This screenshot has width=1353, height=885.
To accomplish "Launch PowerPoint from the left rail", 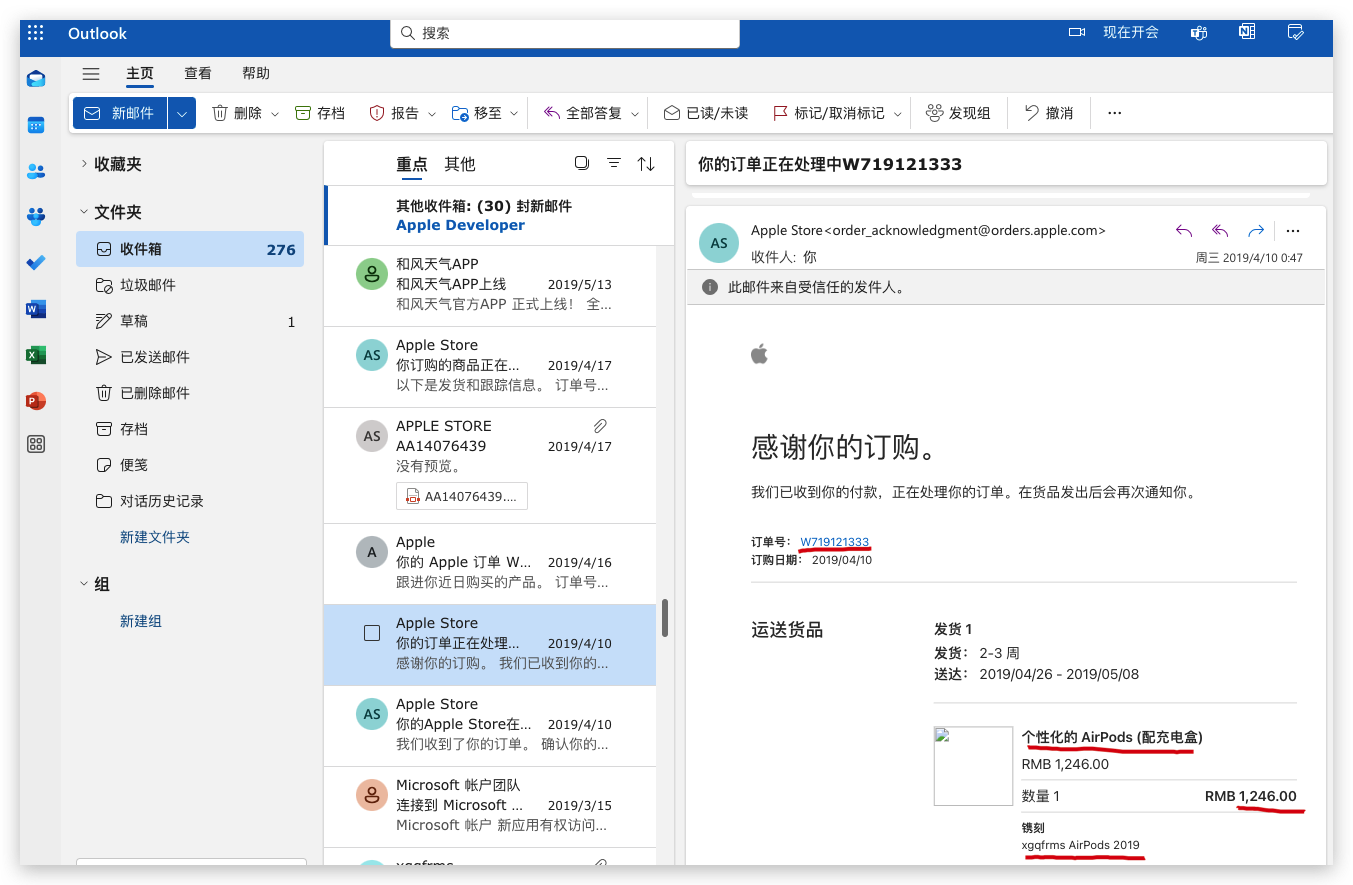I will [36, 401].
